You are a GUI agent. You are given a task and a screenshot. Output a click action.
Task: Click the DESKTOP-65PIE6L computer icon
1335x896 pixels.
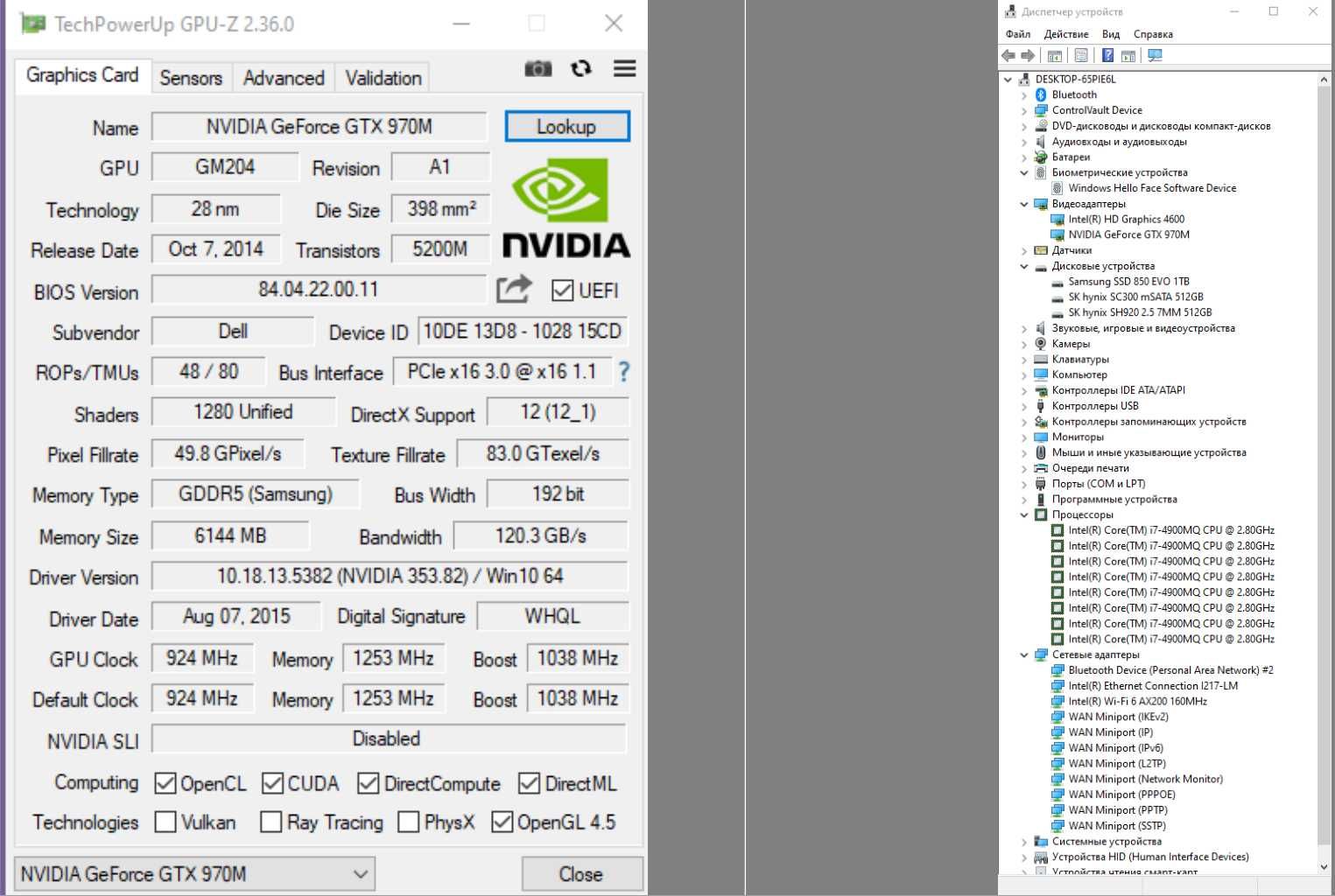tap(1024, 79)
